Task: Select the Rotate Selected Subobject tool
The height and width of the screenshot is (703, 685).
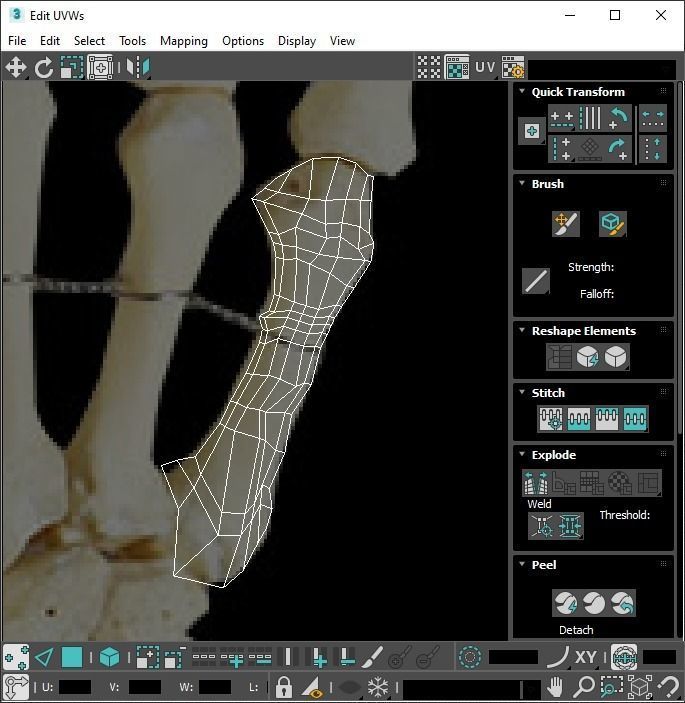Action: point(44,67)
